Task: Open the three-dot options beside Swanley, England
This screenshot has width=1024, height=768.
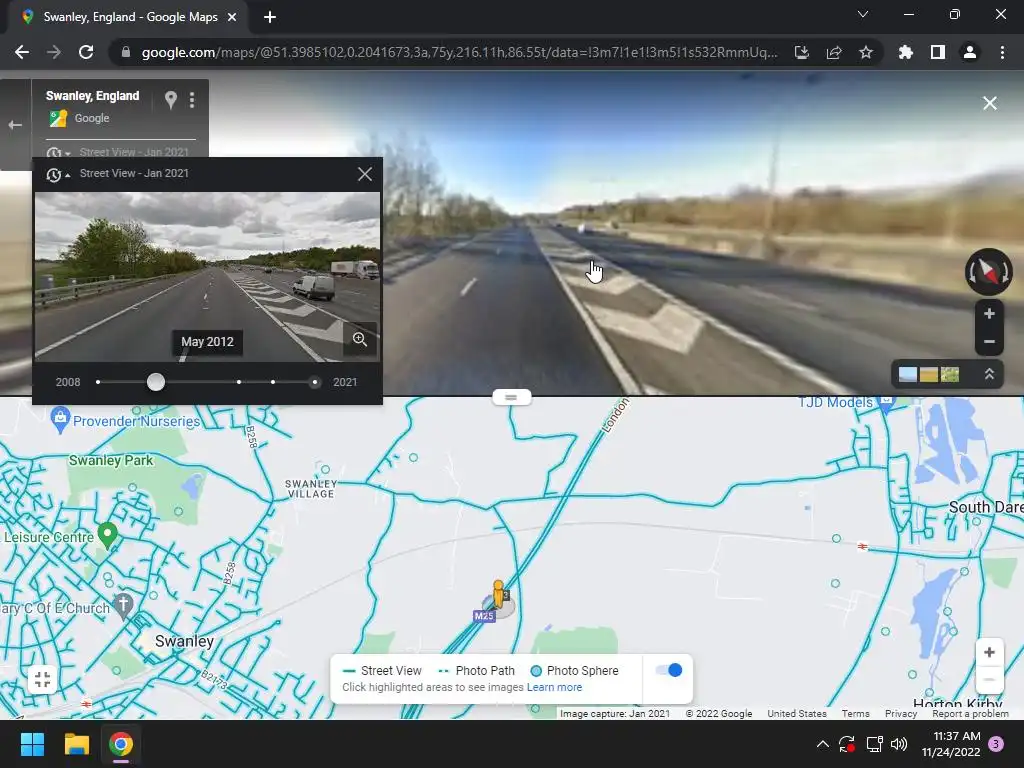Action: (x=191, y=99)
